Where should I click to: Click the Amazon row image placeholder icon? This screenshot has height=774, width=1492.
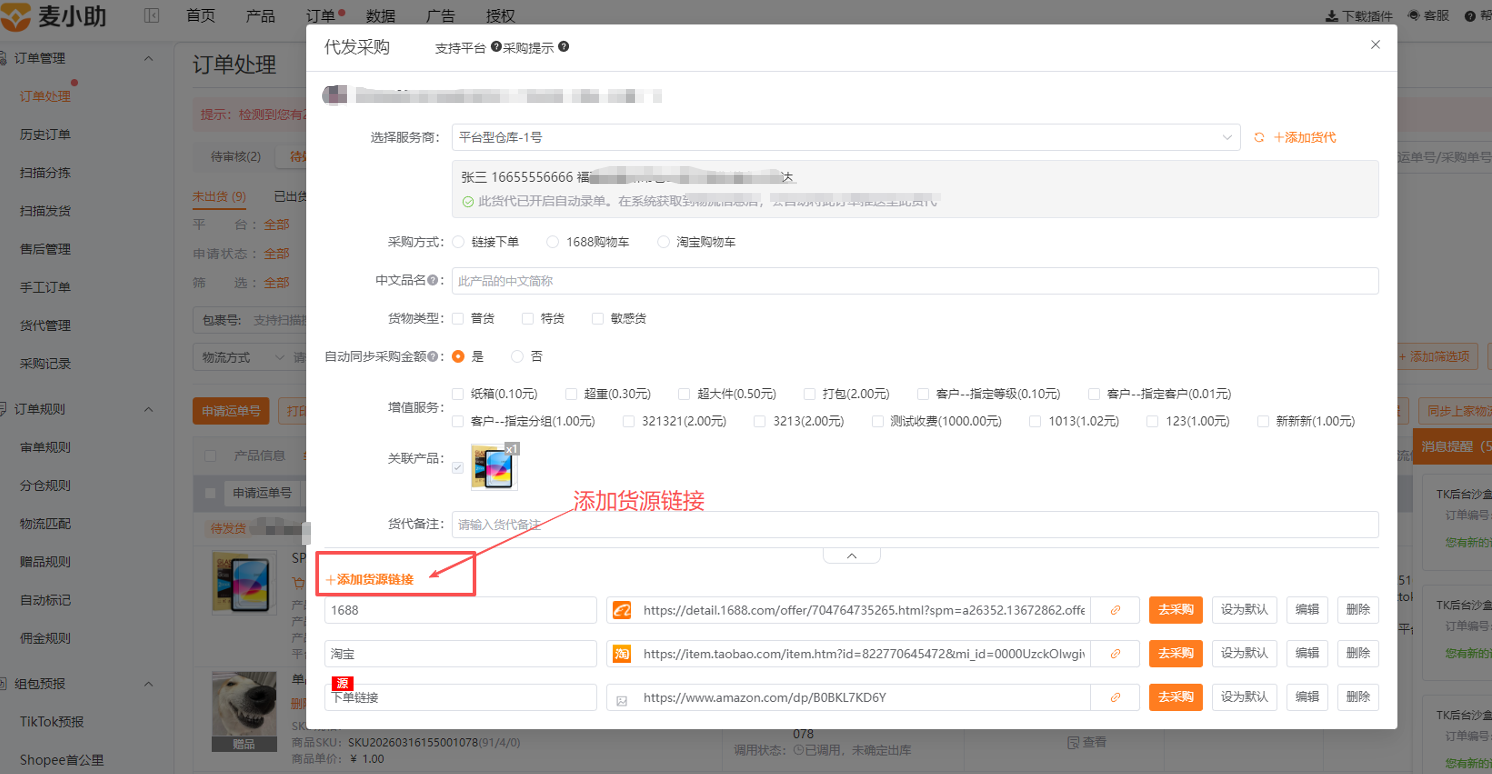(x=622, y=700)
